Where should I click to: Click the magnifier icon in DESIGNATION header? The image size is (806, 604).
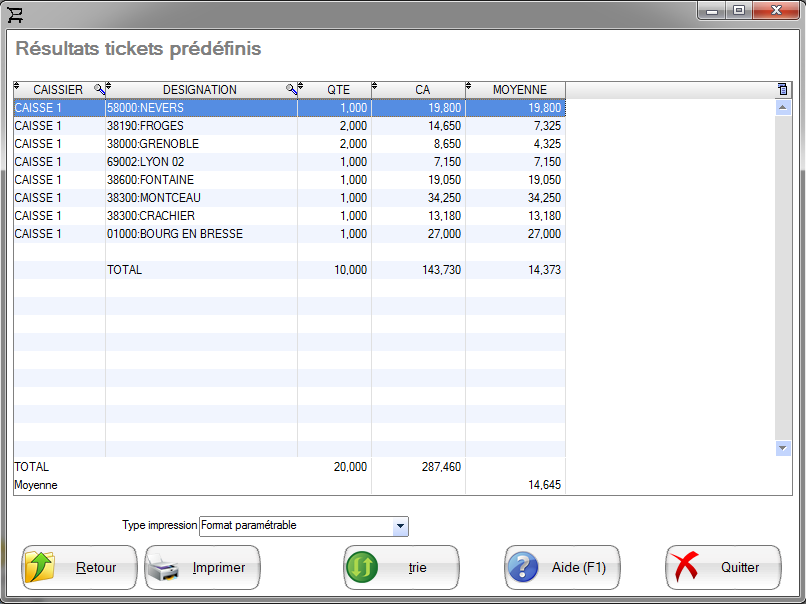point(291,90)
